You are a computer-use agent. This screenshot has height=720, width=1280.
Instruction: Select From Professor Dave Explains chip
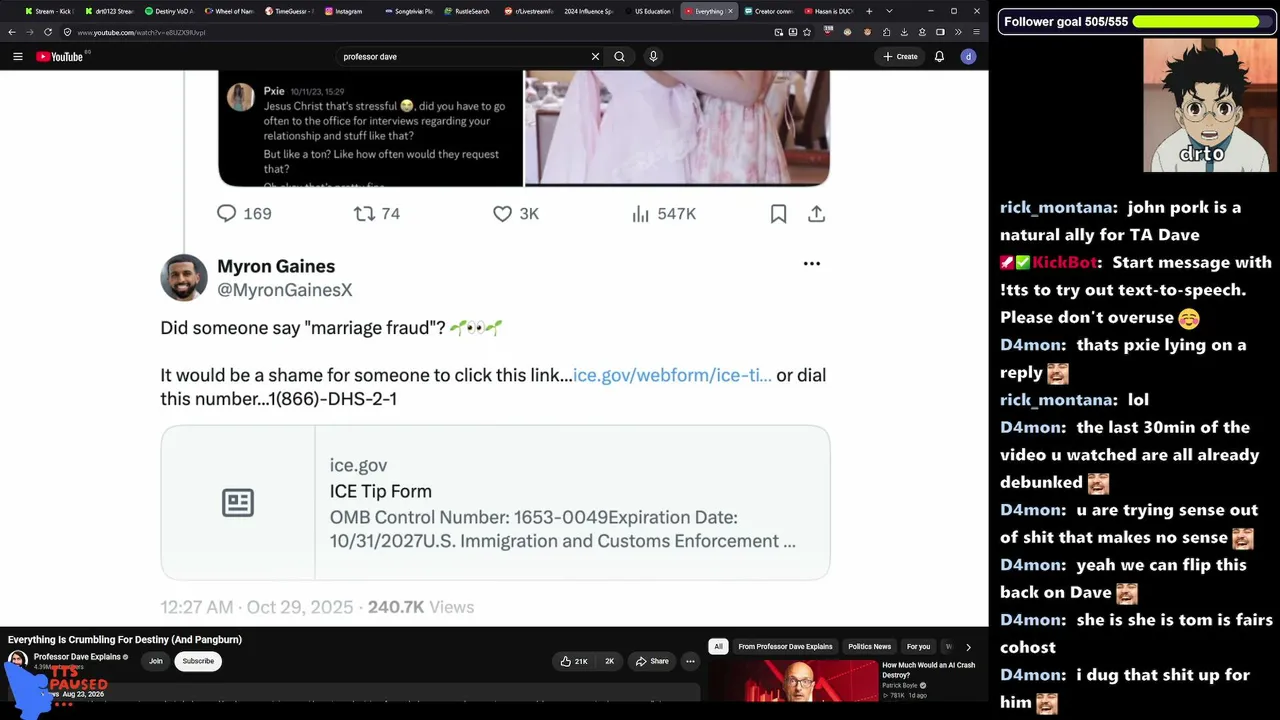click(x=785, y=647)
